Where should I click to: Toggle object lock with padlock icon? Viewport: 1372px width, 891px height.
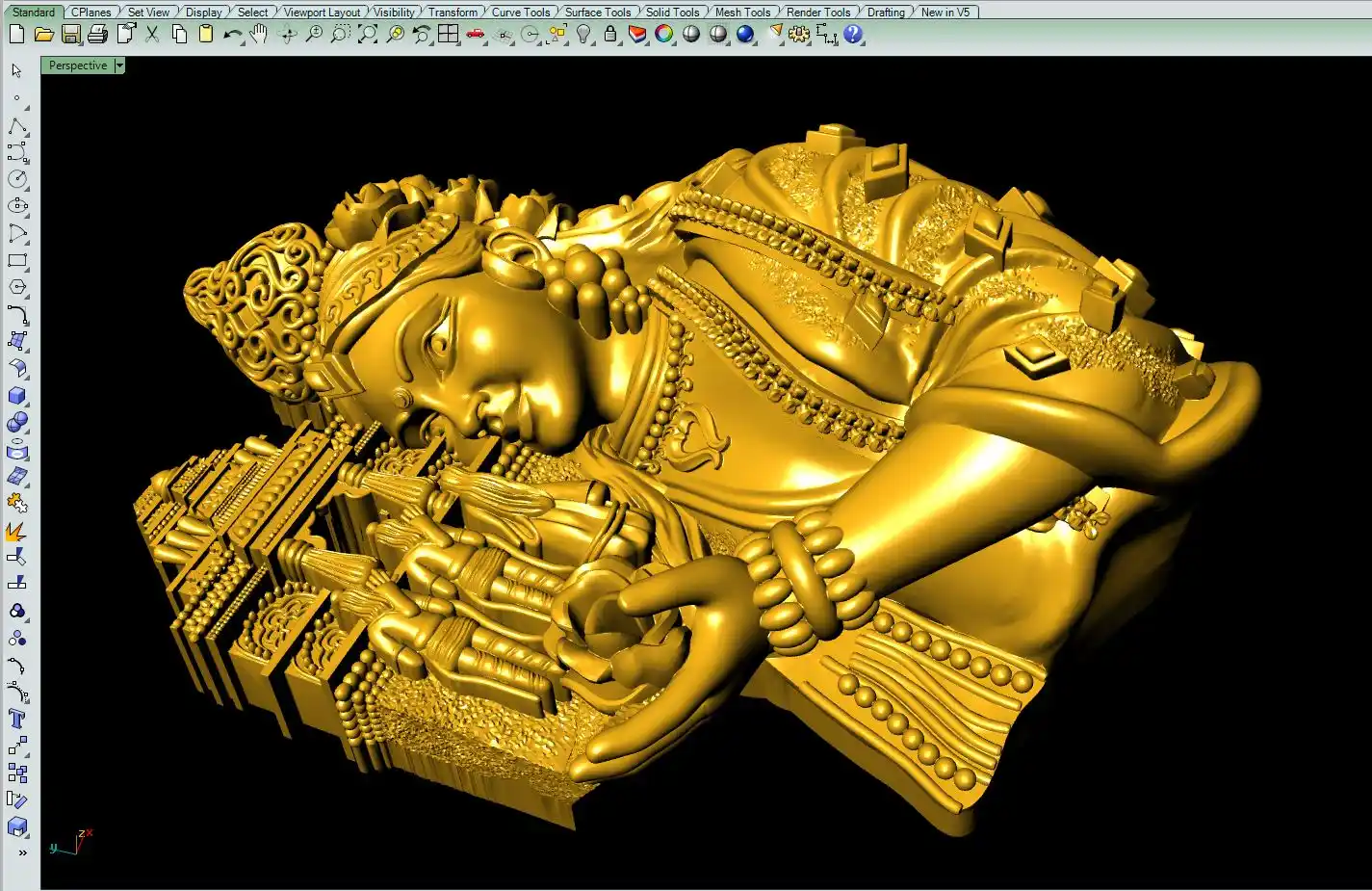point(610,35)
